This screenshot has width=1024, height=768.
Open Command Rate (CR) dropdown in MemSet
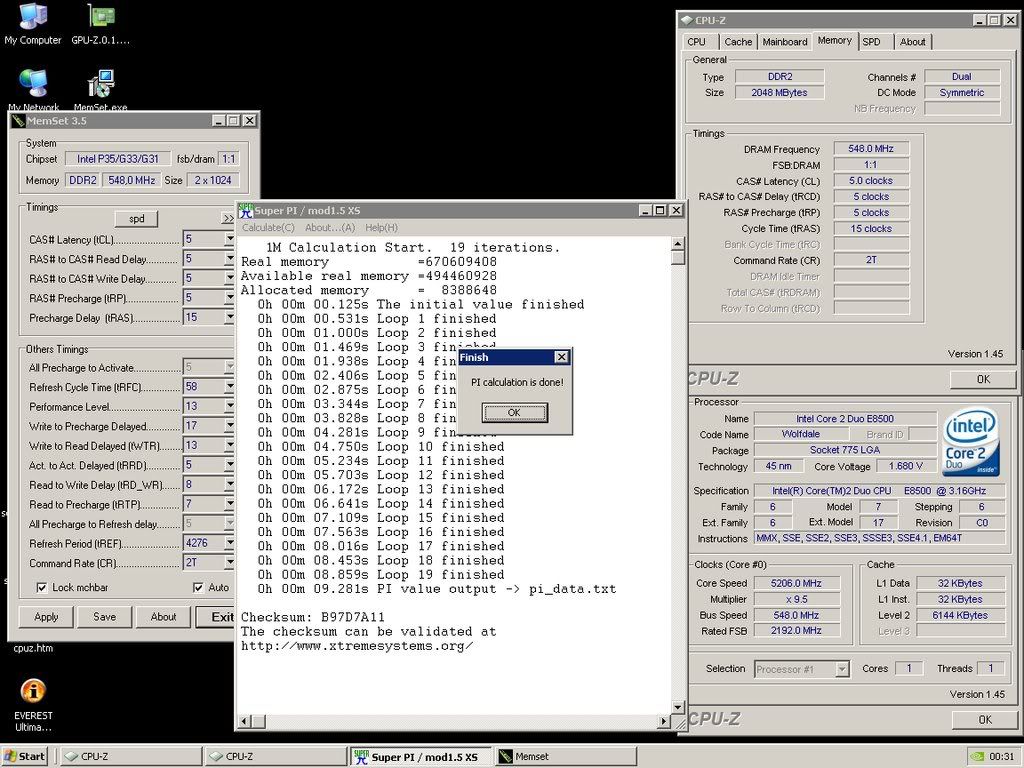[229, 563]
